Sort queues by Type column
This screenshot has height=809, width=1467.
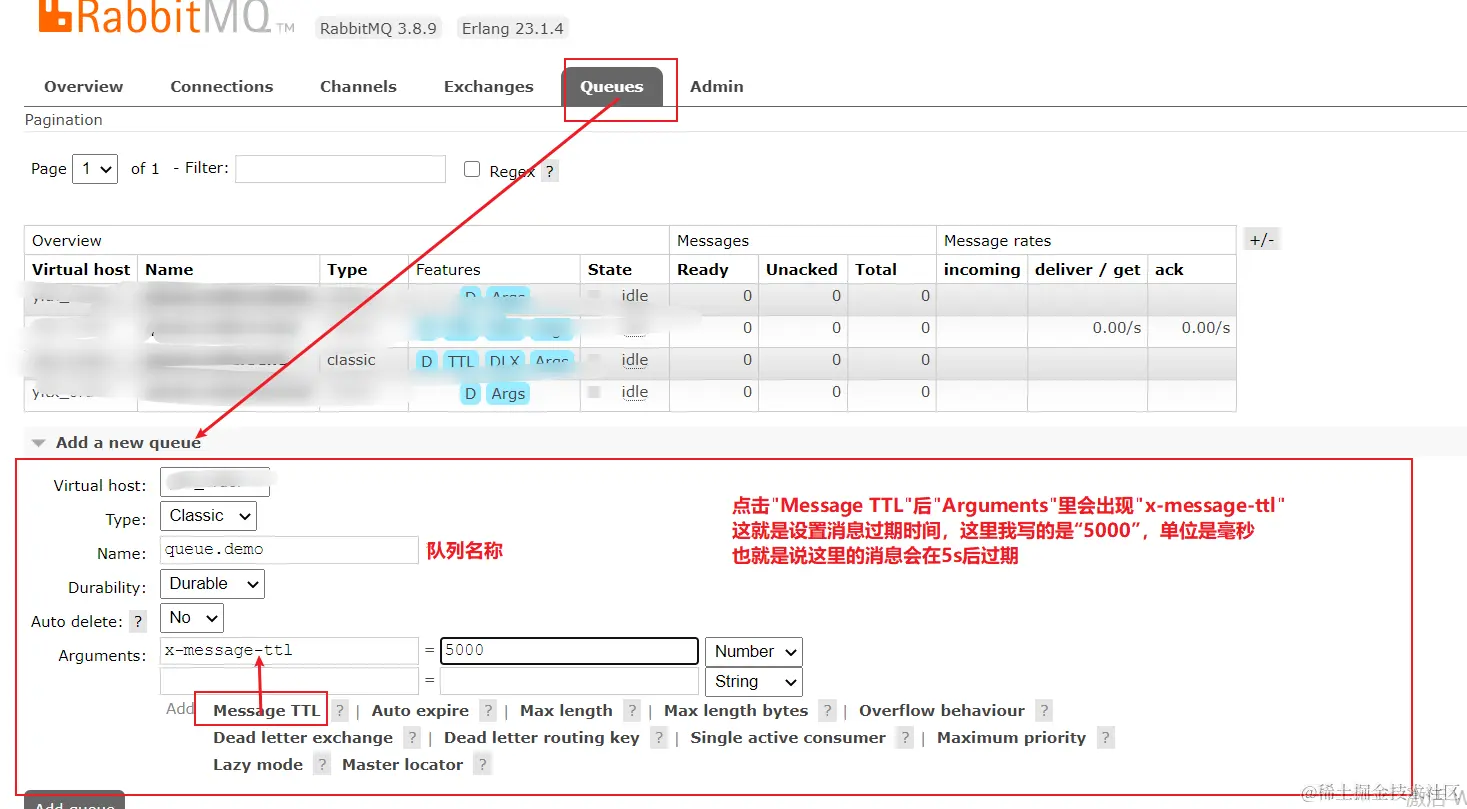point(347,269)
